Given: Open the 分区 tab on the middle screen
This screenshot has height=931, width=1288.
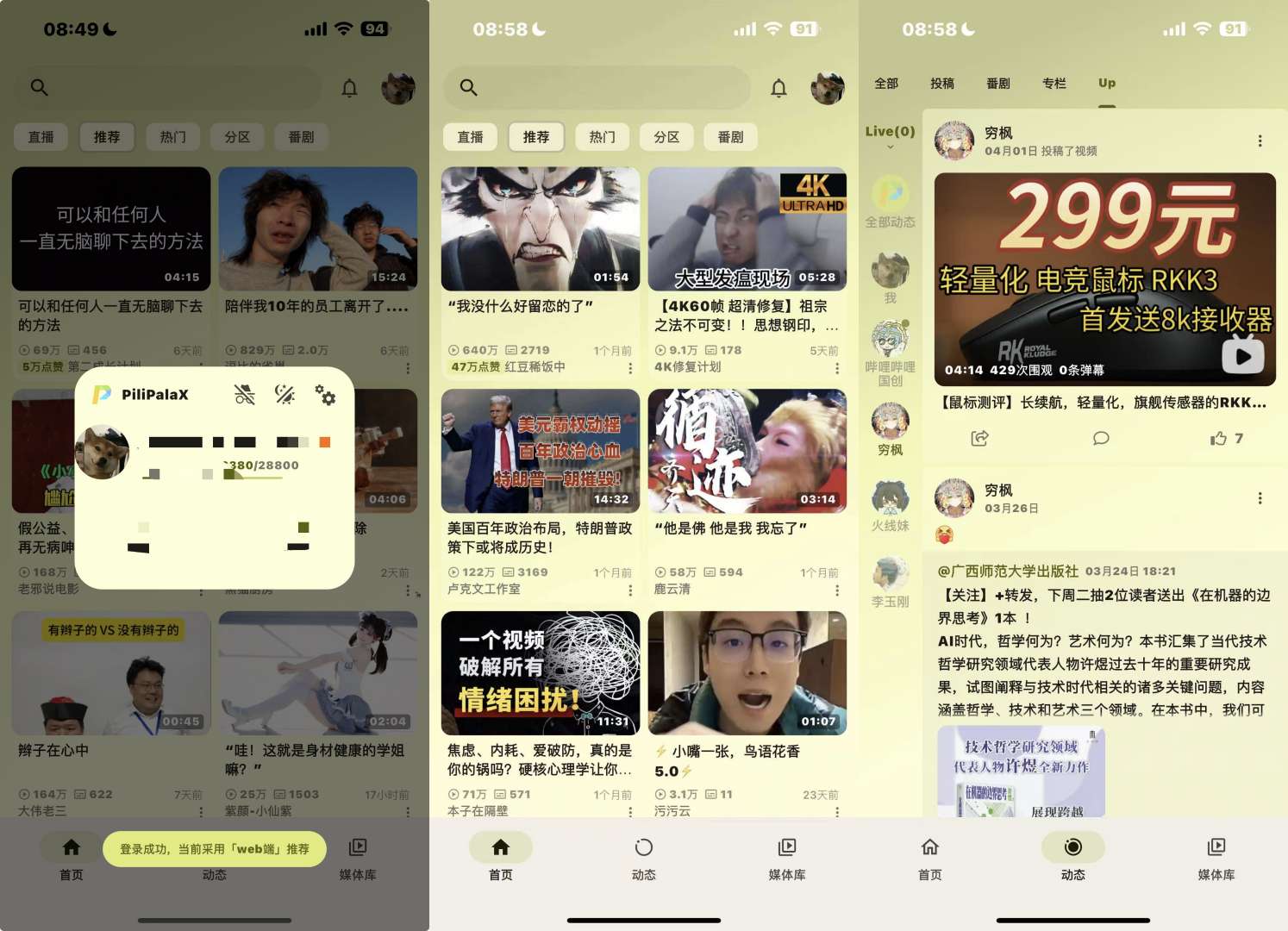Looking at the screenshot, I should coord(666,137).
